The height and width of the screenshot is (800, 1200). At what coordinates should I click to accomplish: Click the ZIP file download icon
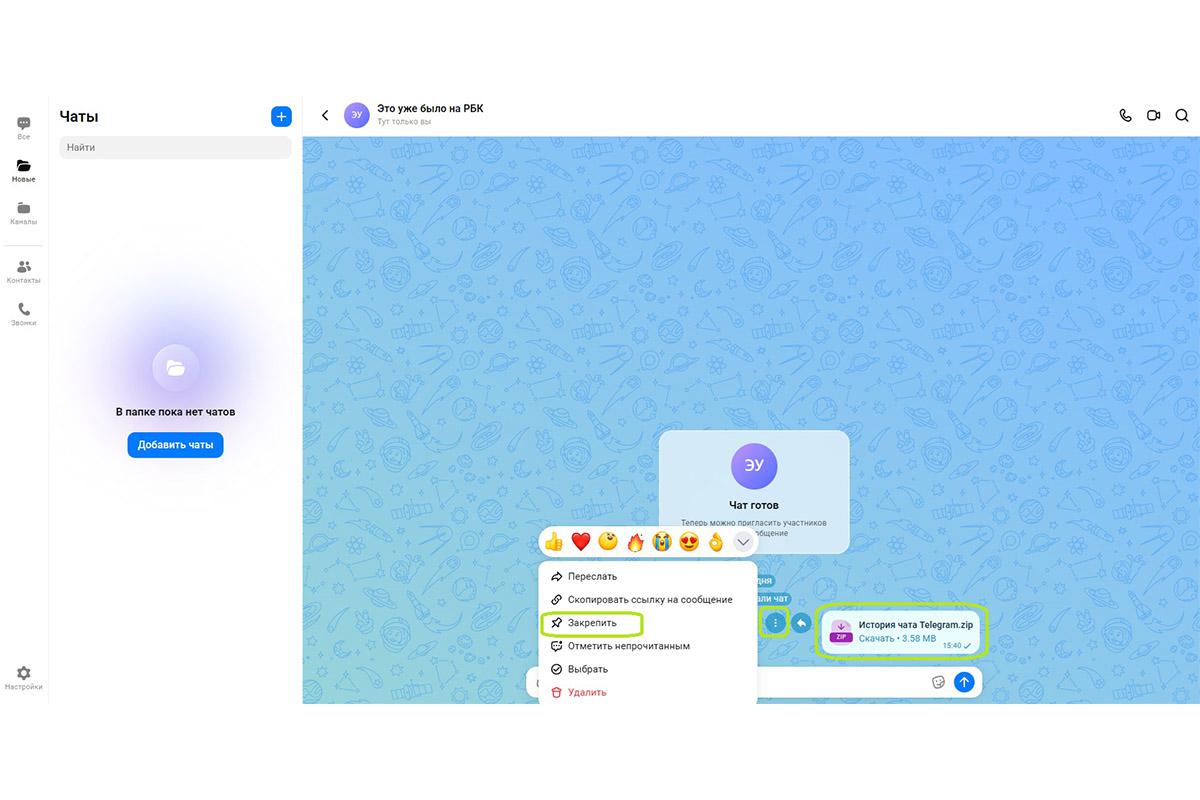tap(841, 631)
